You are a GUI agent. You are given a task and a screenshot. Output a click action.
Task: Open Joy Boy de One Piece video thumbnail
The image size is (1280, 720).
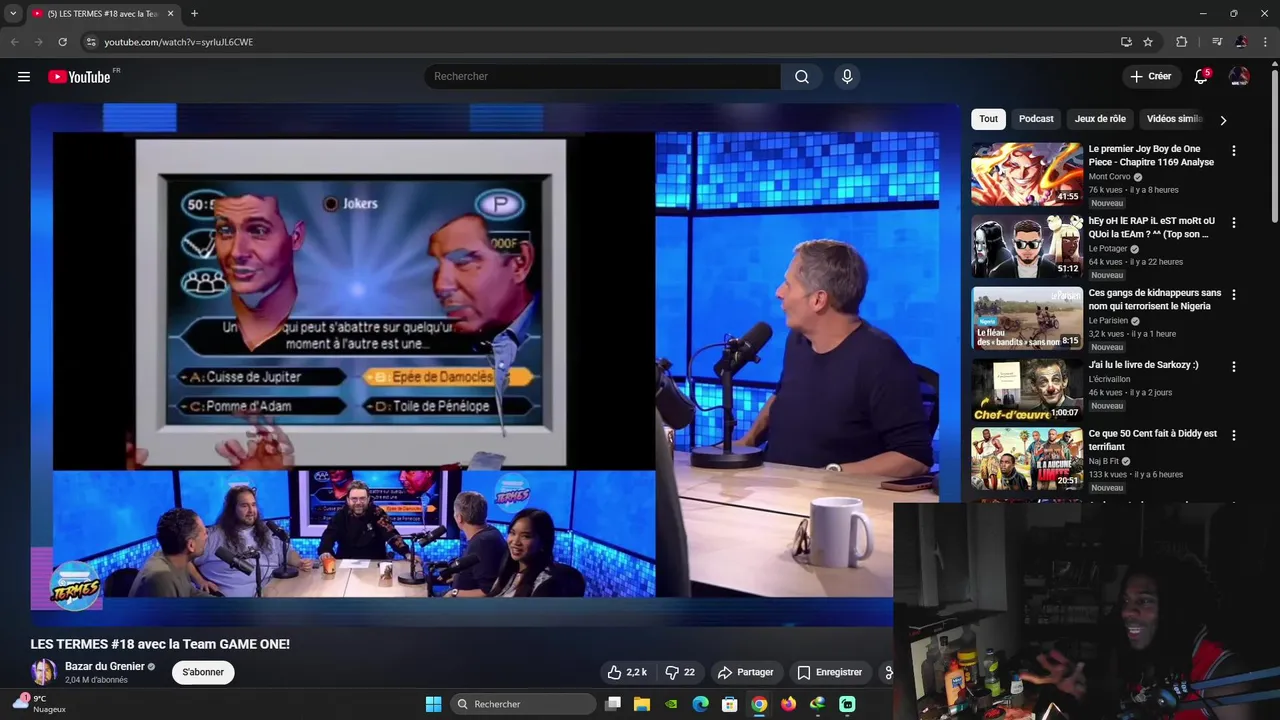pyautogui.click(x=1027, y=174)
